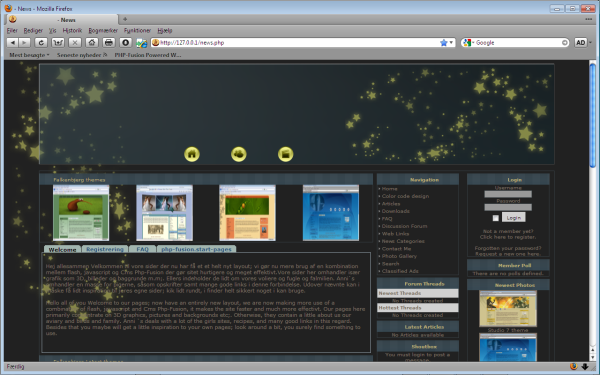This screenshot has height=375, width=600.
Task: Open the Mest besøgte bookmarks dropdown
Action: tap(29, 55)
